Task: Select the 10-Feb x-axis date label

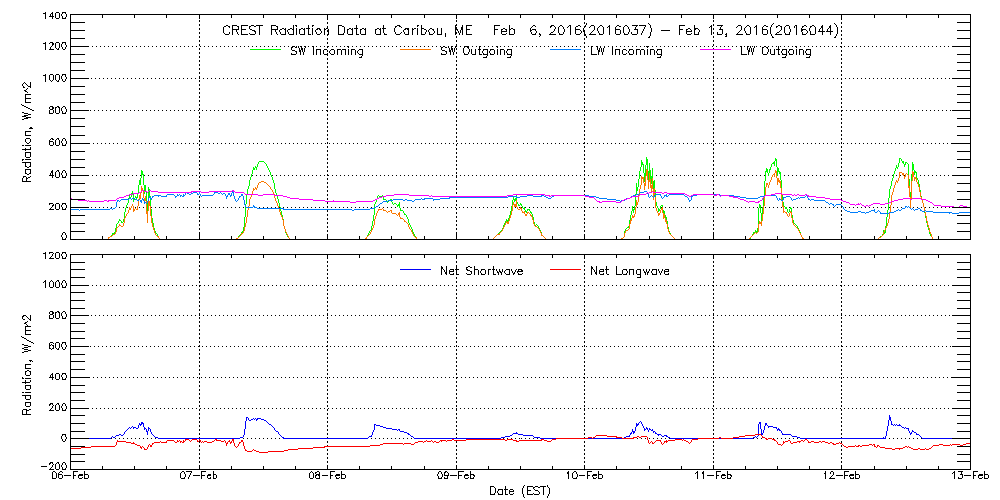Action: click(x=584, y=477)
